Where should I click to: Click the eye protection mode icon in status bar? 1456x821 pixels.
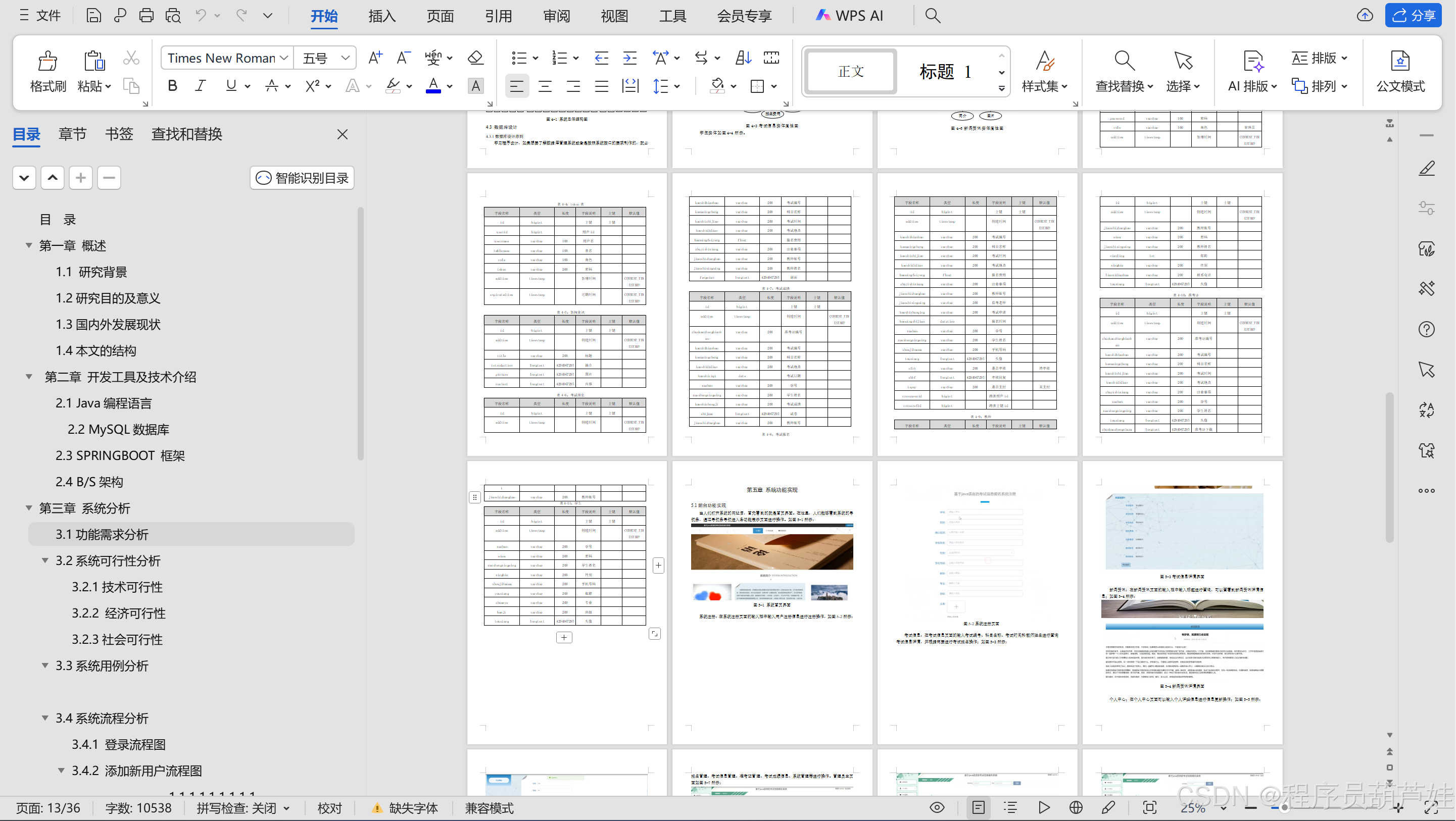(937, 807)
